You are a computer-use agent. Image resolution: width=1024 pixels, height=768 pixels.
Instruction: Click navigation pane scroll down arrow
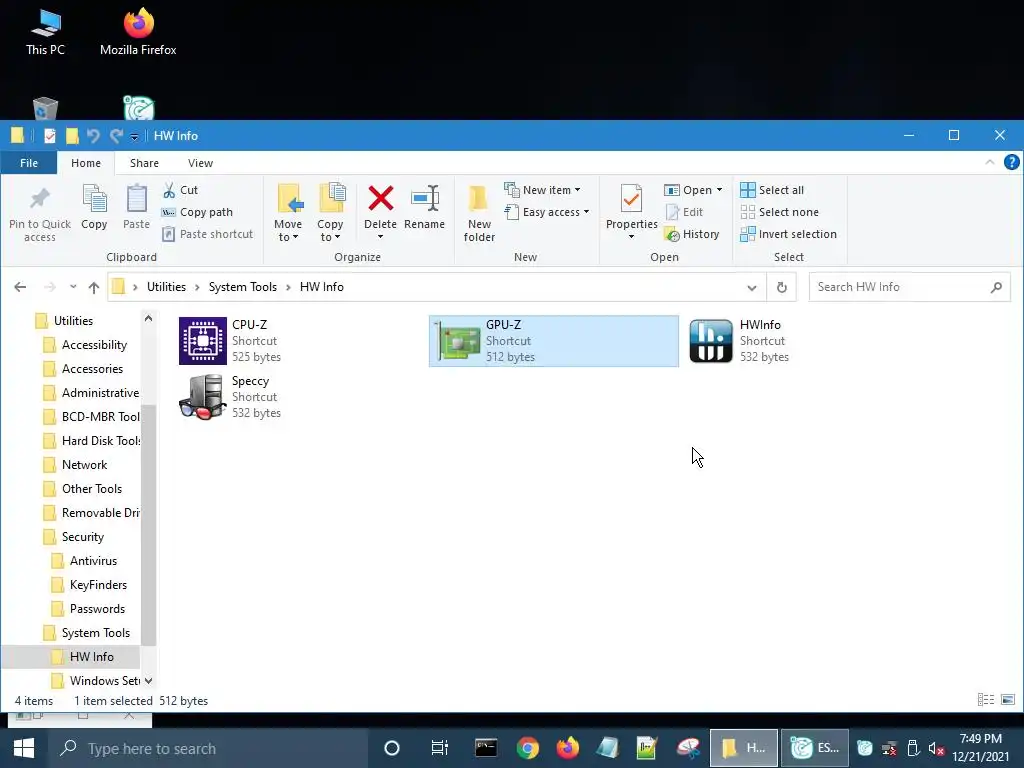pyautogui.click(x=148, y=680)
